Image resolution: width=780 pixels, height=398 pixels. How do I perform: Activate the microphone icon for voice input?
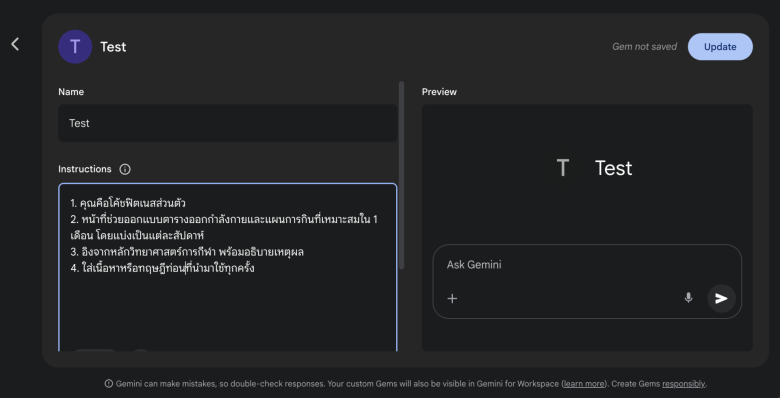688,298
